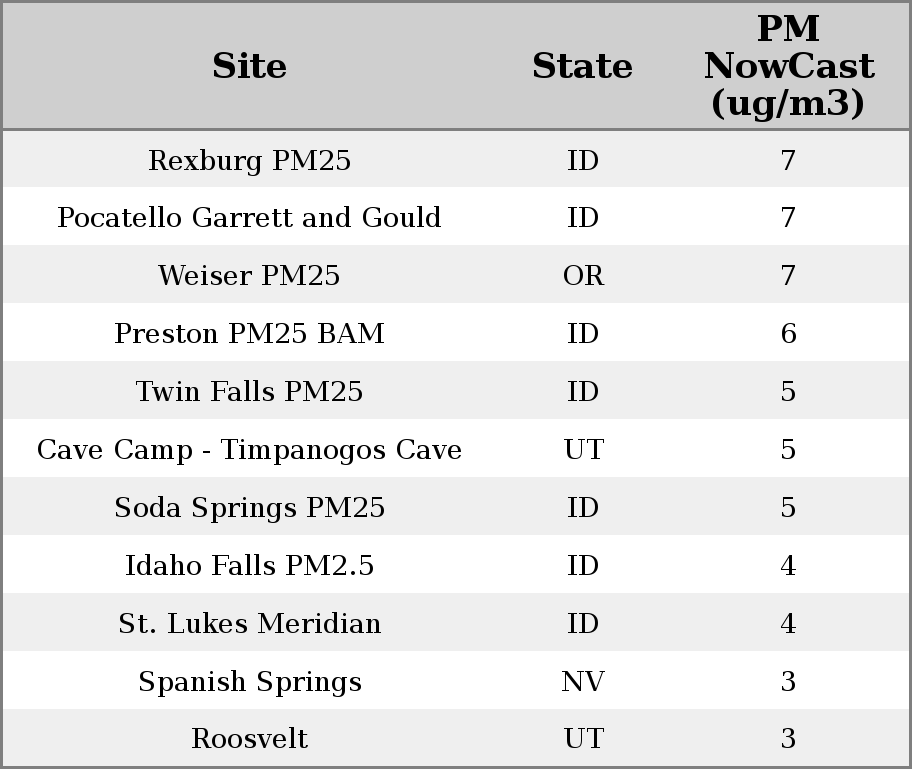Screen dimensions: 912x769
Task: Select the Rexburg PM25 site name
Action: click(249, 161)
